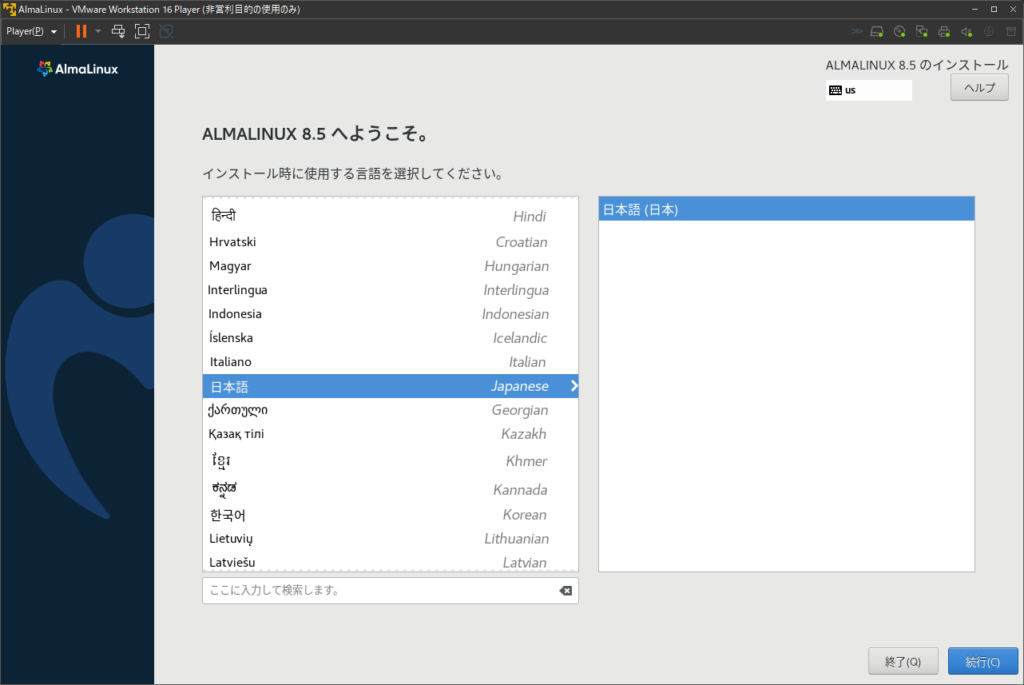The image size is (1024, 685).
Task: Select 한국어 (Korean) language
Action: click(x=391, y=515)
